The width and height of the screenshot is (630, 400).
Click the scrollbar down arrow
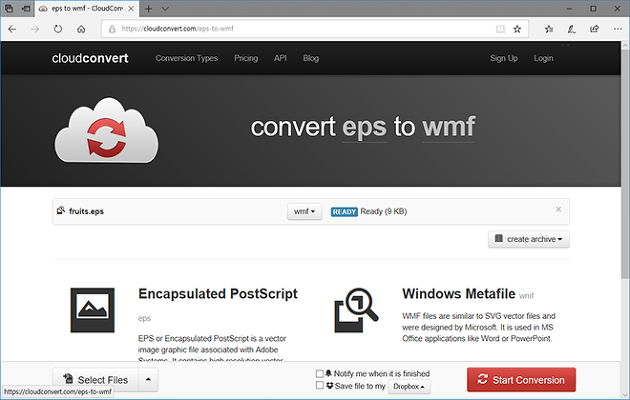(625, 395)
